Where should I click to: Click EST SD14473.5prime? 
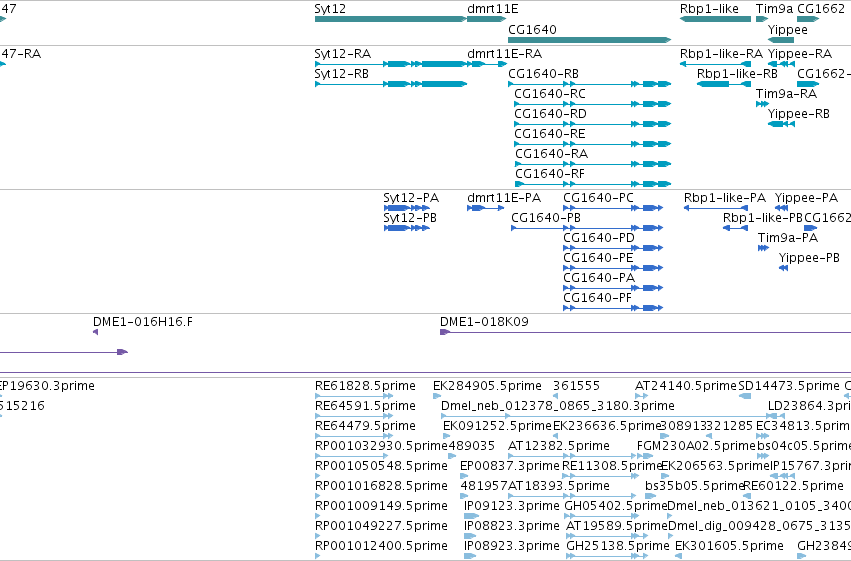pyautogui.click(x=745, y=396)
